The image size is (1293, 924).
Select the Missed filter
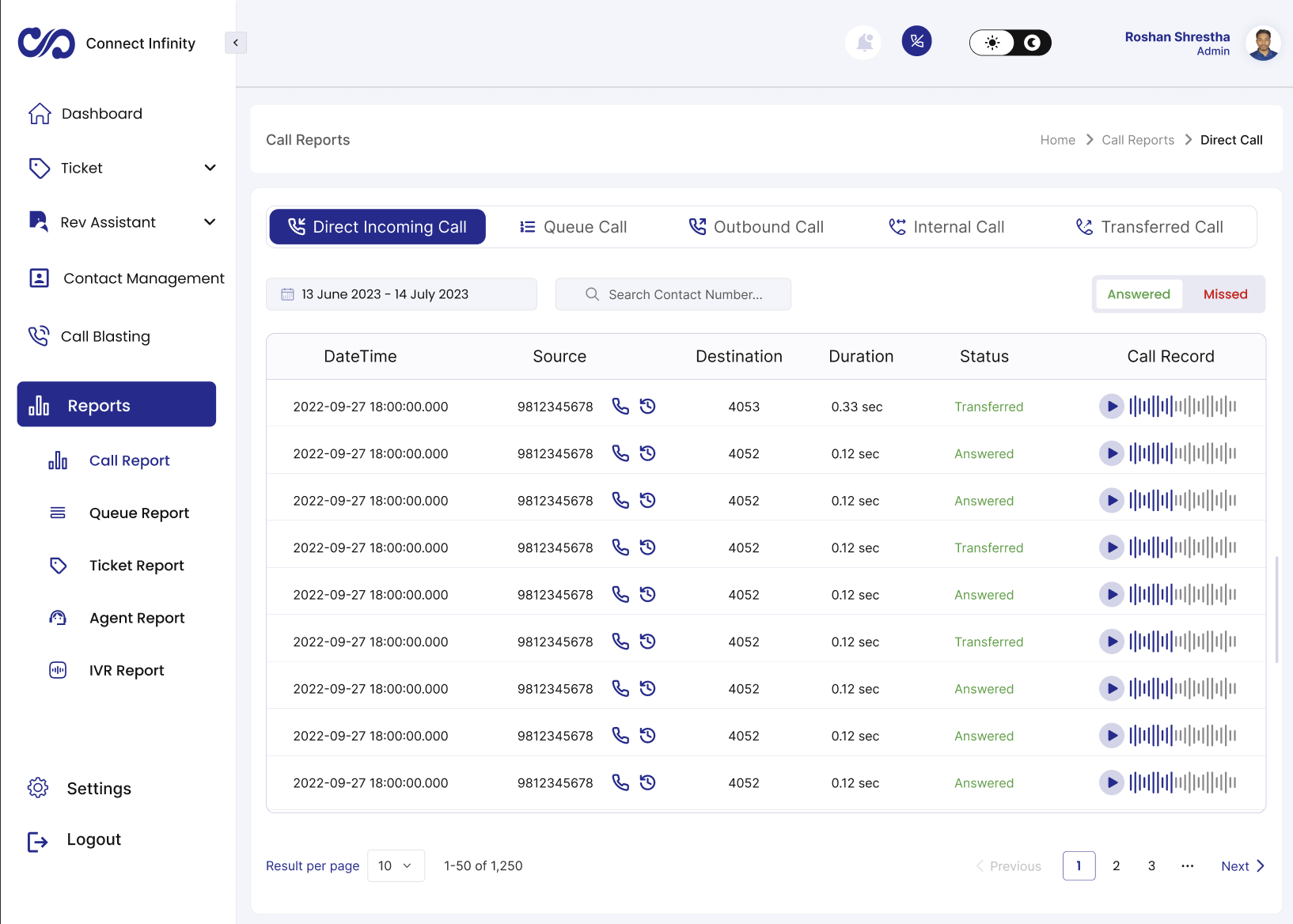tap(1225, 294)
